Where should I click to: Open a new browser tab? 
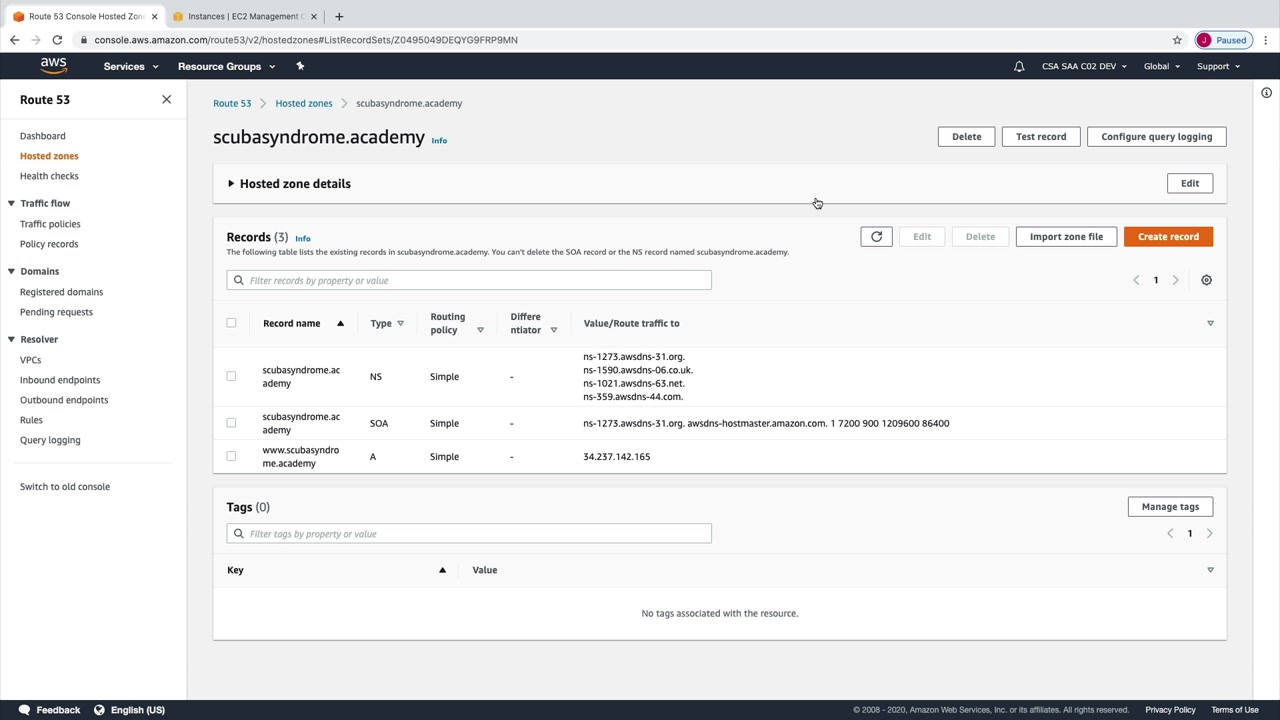coord(339,16)
